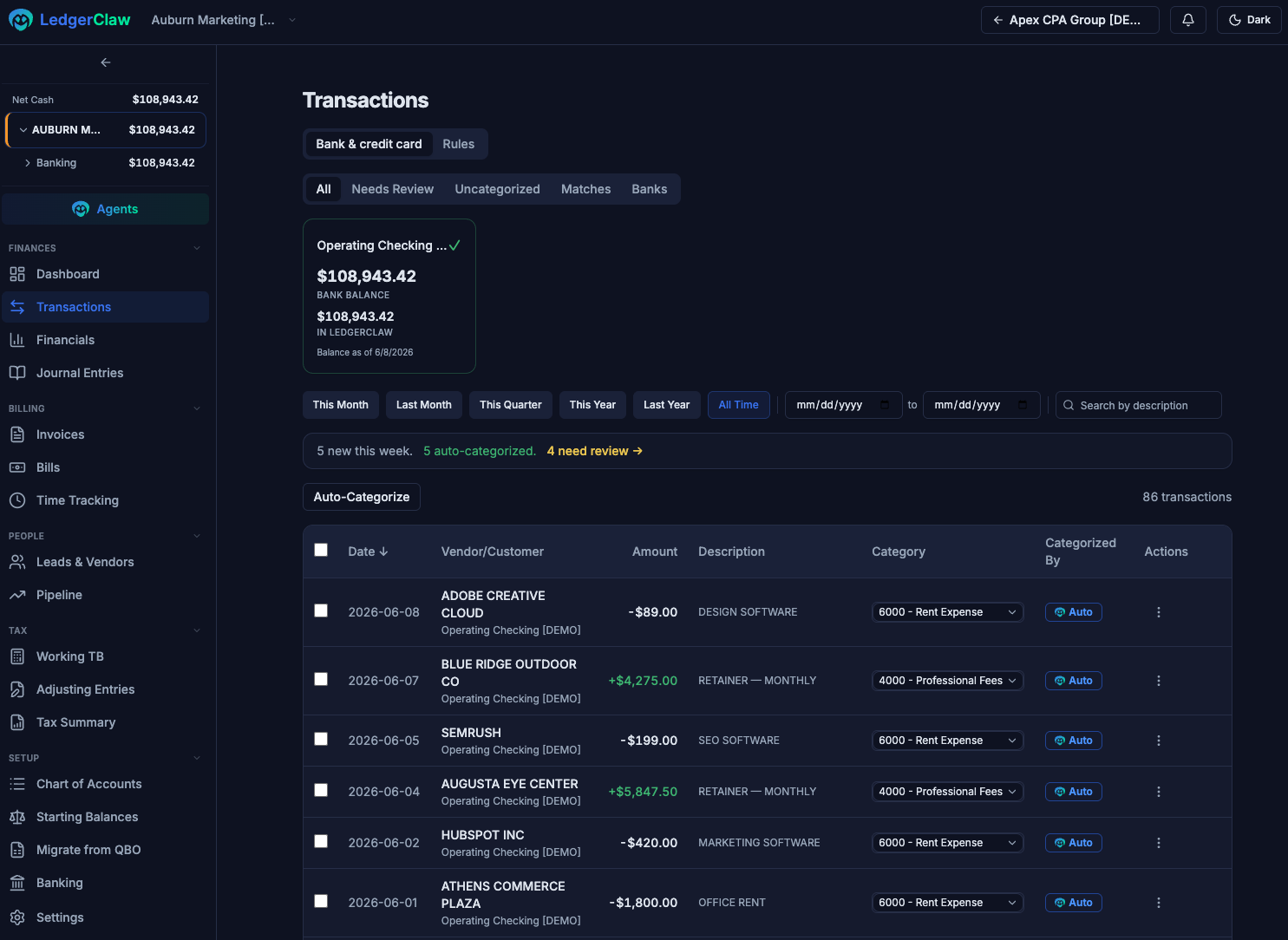This screenshot has height=940, width=1288.
Task: Open category dropdown for Adobe Creative Cloud
Action: [947, 612]
